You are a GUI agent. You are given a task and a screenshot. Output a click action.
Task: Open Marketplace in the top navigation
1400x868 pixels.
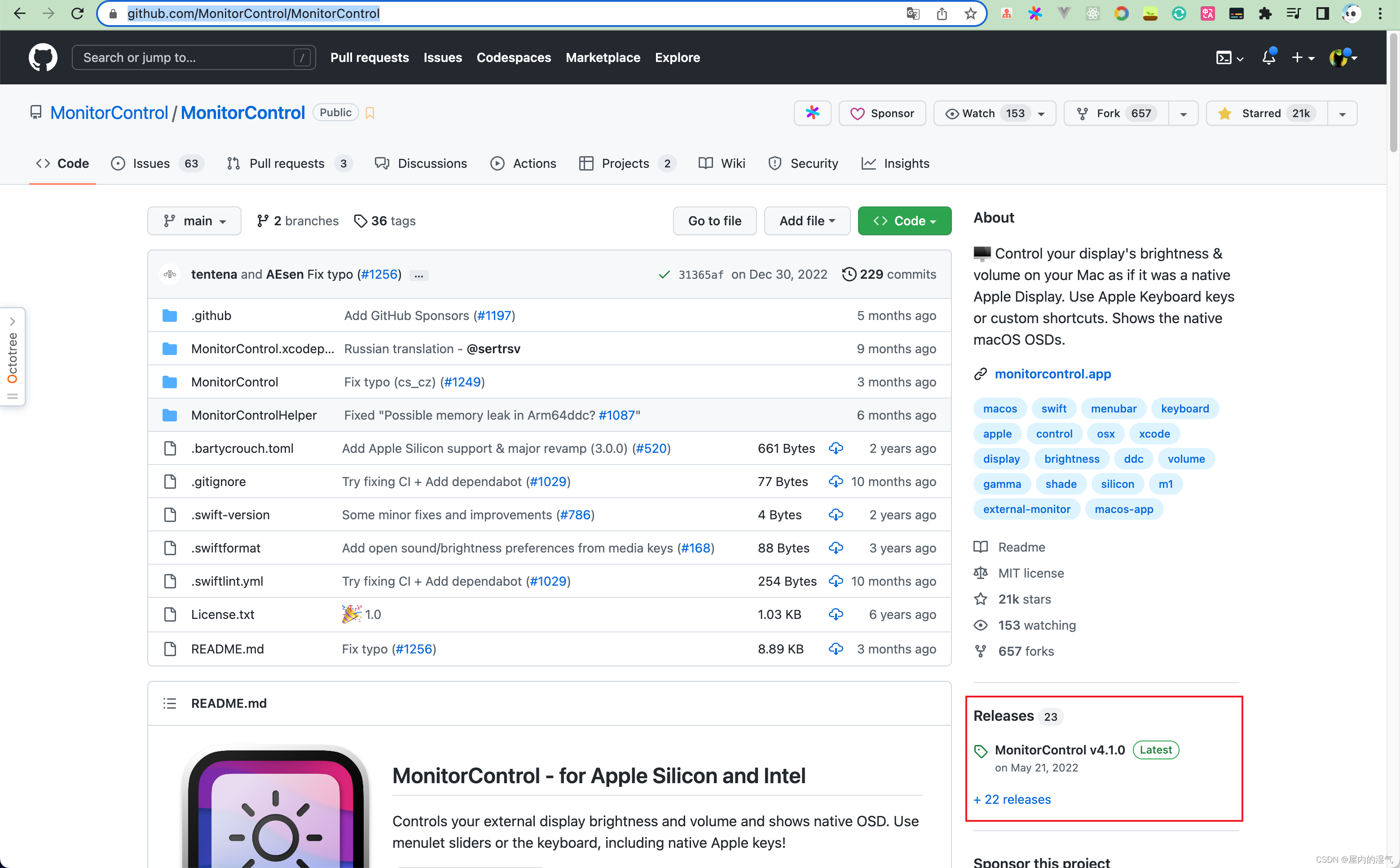[x=603, y=57]
